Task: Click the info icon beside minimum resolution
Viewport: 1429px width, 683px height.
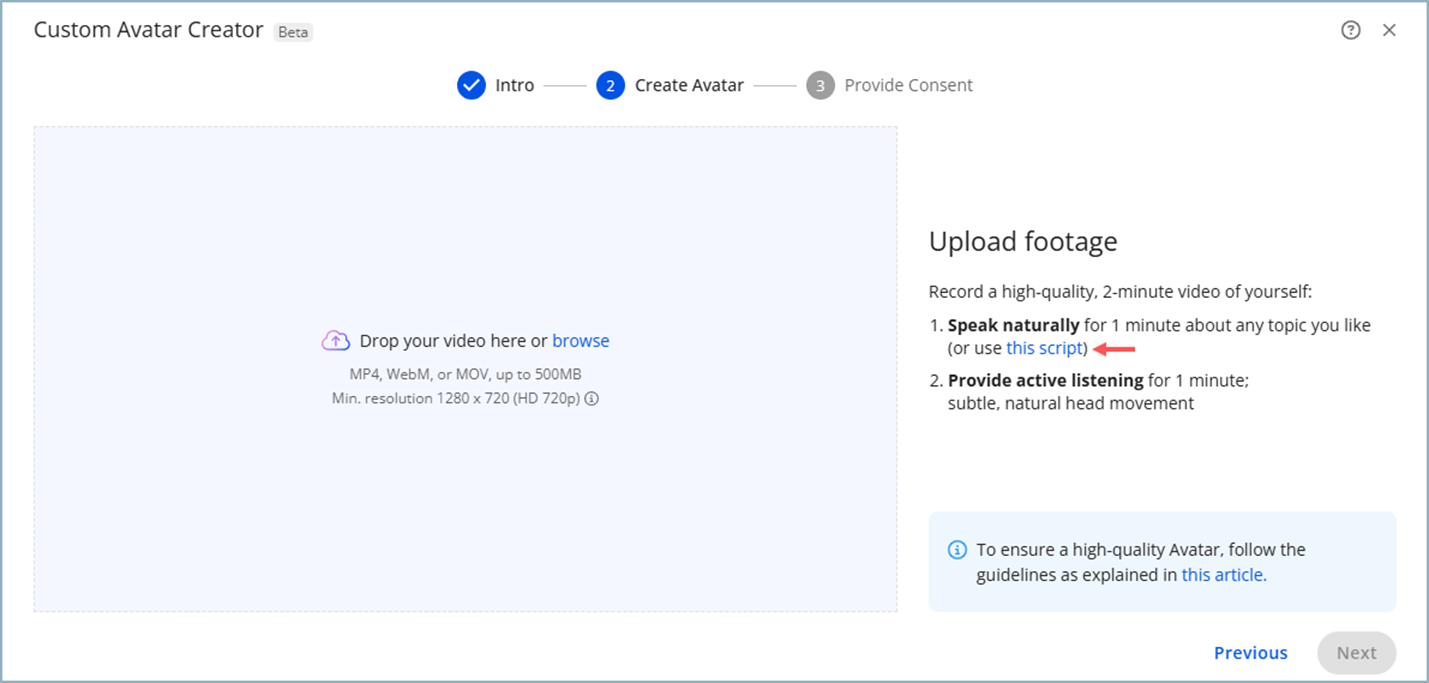Action: click(592, 399)
